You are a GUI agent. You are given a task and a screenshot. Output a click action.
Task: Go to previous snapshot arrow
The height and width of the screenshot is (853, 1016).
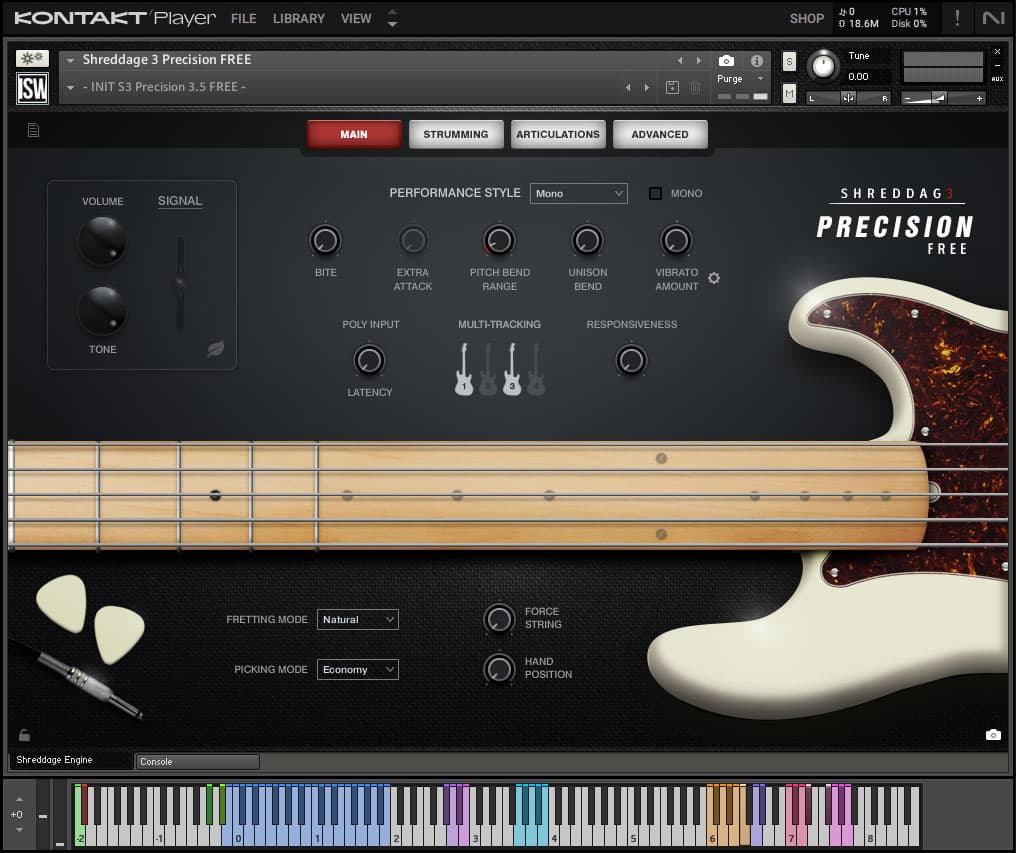[628, 88]
